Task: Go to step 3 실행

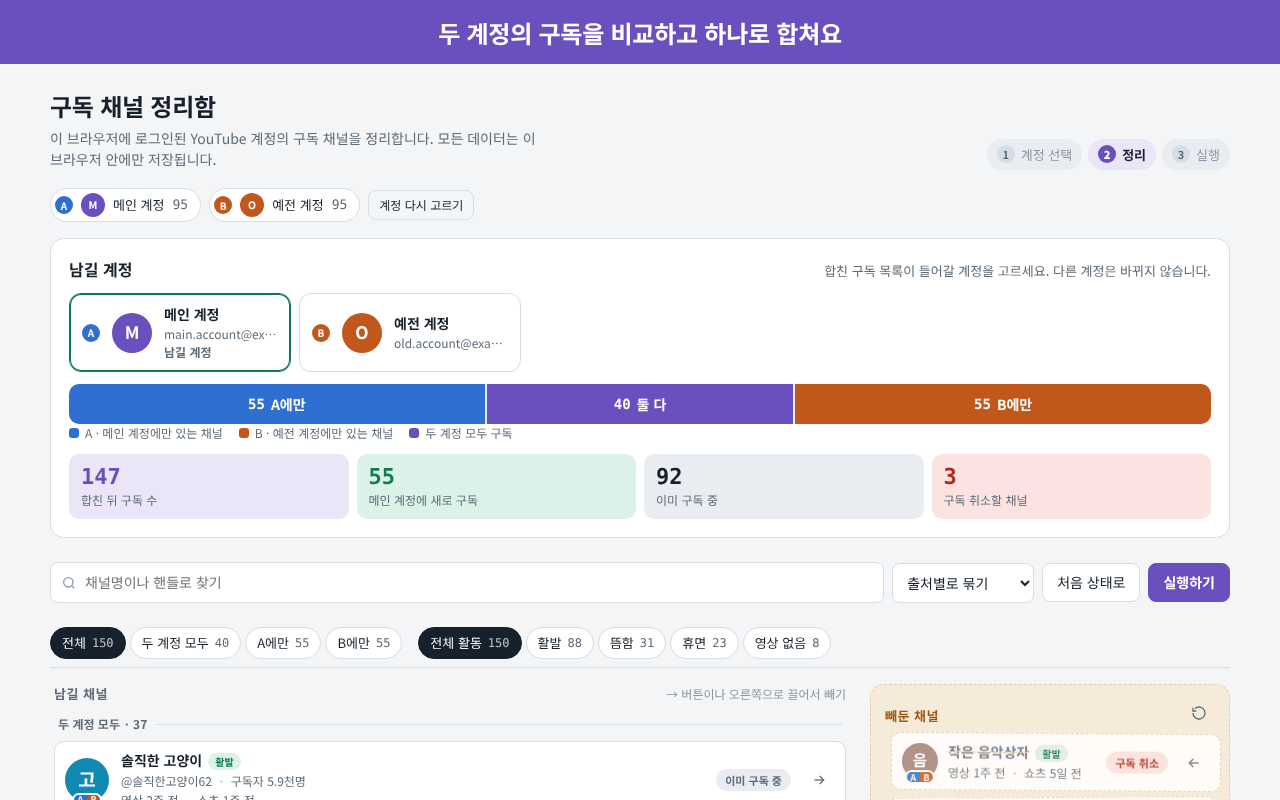Action: [1196, 155]
